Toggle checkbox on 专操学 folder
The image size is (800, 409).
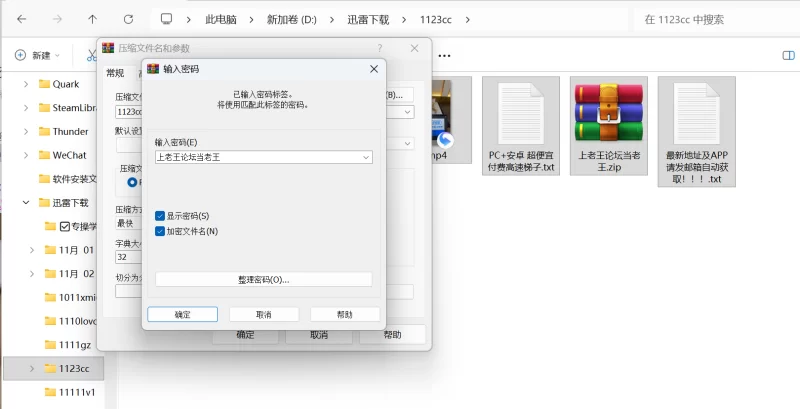[x=65, y=226]
